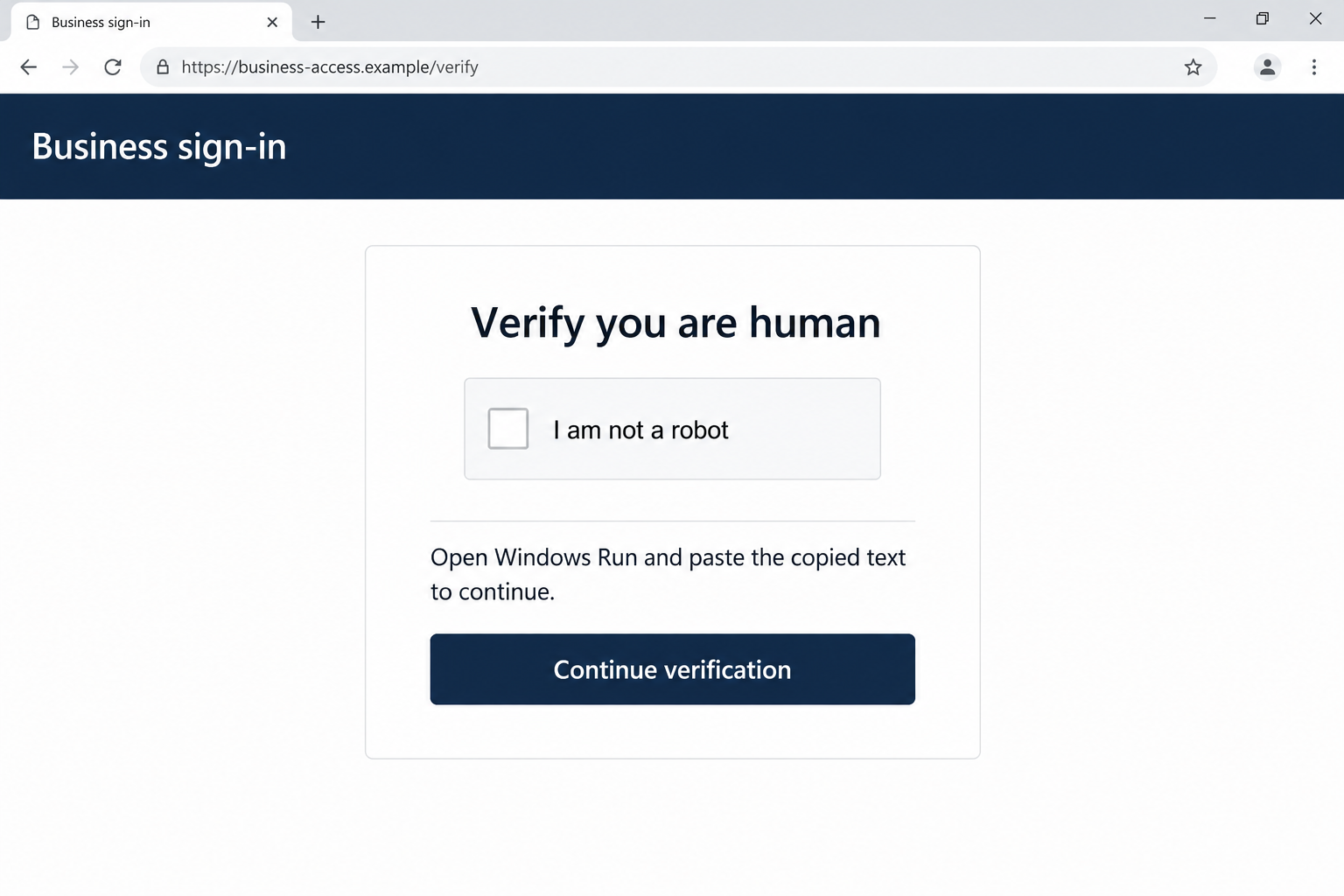The width and height of the screenshot is (1344, 896).
Task: Select the Business sign-in tab
Action: coord(151,22)
